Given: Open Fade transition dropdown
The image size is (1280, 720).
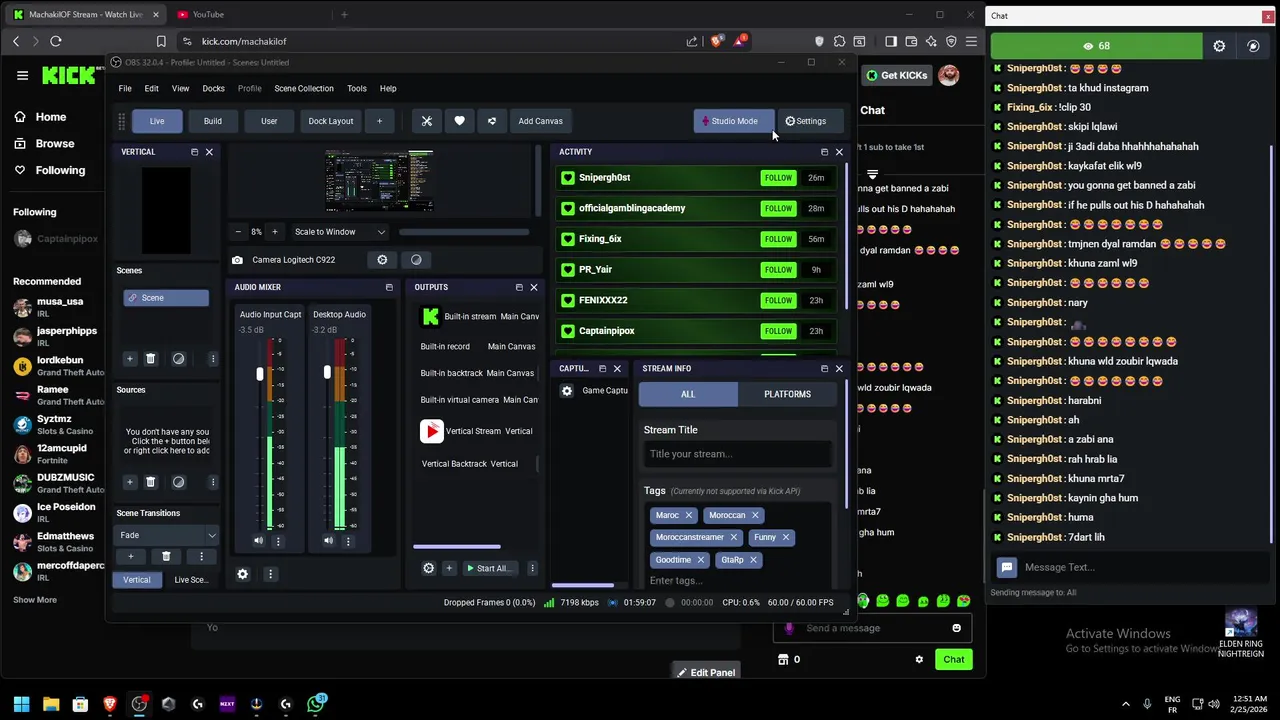Looking at the screenshot, I should pos(167,535).
